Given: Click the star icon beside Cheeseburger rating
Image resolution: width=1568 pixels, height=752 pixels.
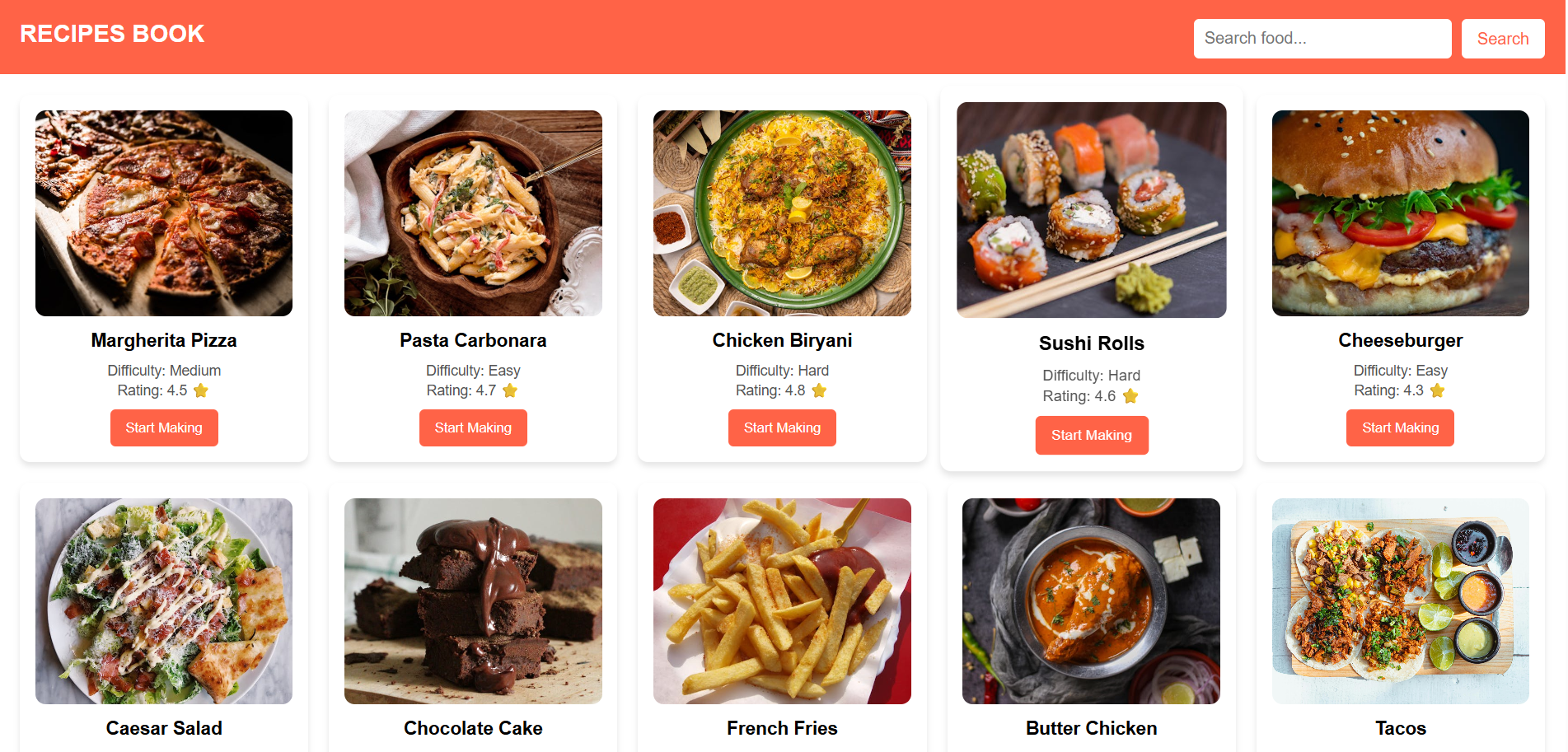Looking at the screenshot, I should click(1438, 390).
